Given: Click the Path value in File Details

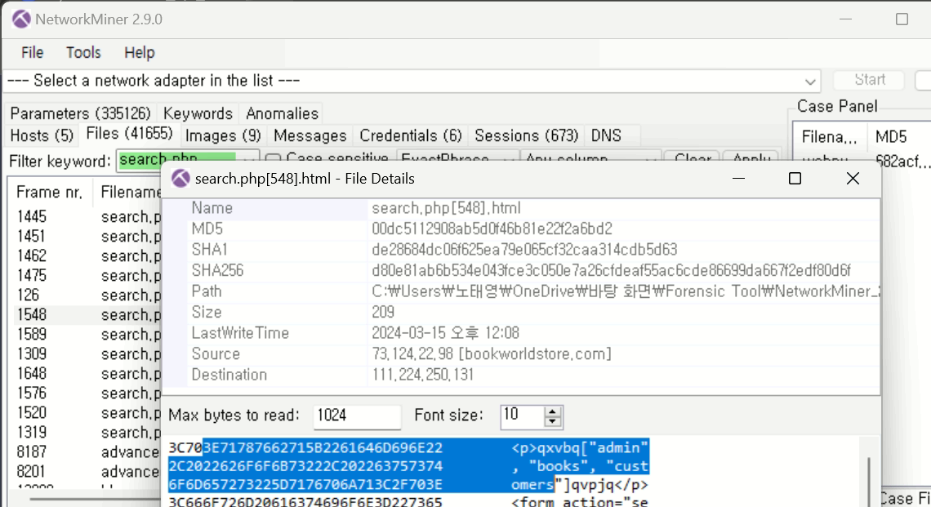Looking at the screenshot, I should [x=625, y=291].
